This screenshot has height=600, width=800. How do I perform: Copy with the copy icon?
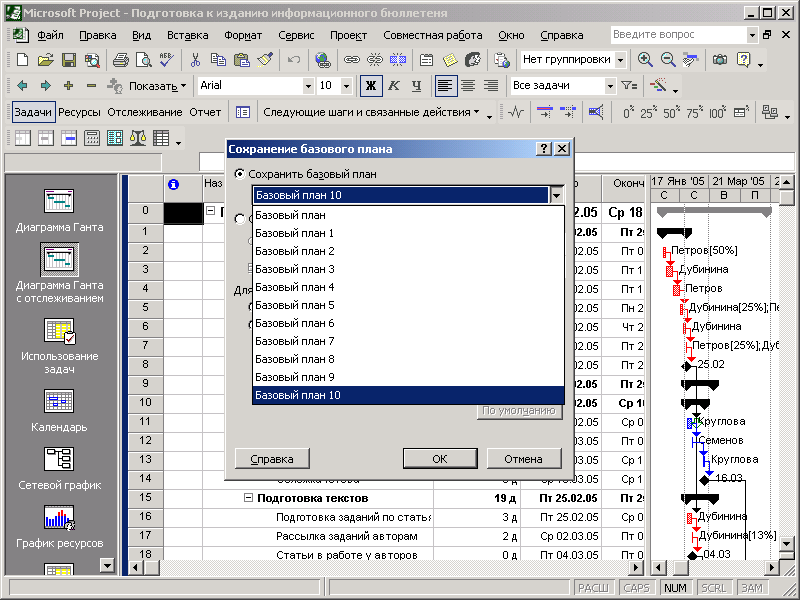click(x=218, y=60)
